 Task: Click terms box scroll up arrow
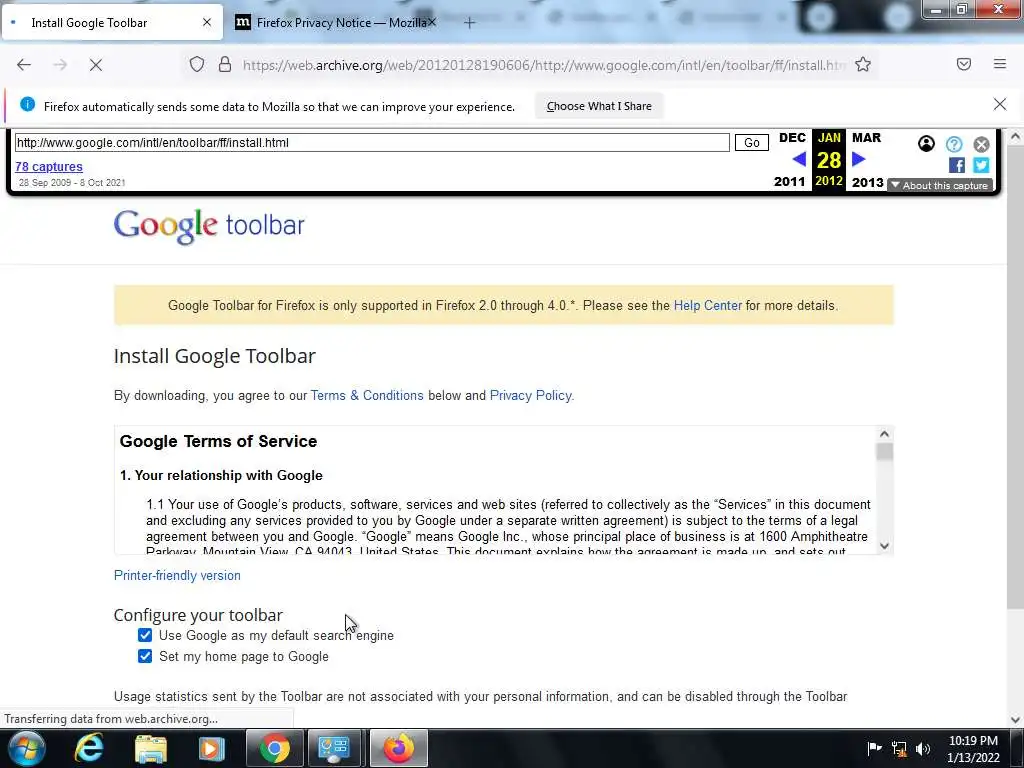pyautogui.click(x=884, y=434)
